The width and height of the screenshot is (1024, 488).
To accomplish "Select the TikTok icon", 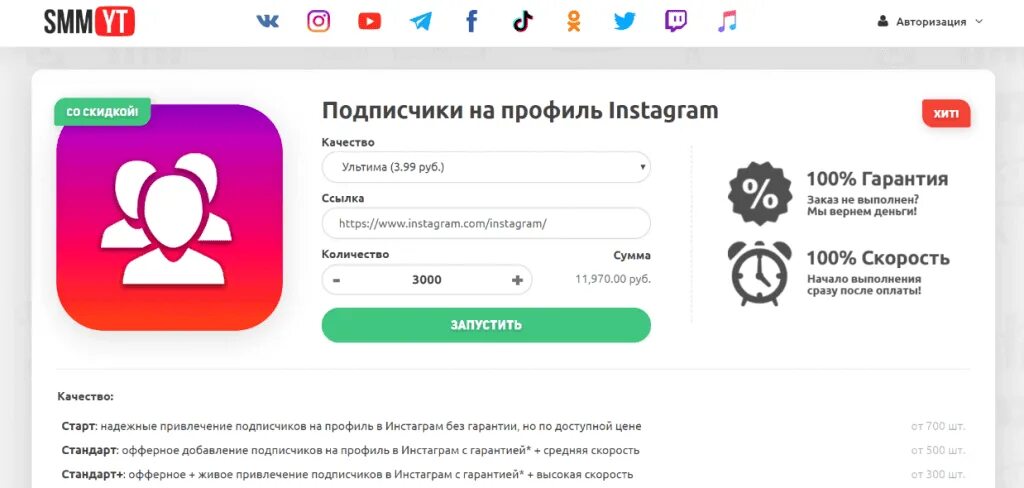I will tap(522, 22).
